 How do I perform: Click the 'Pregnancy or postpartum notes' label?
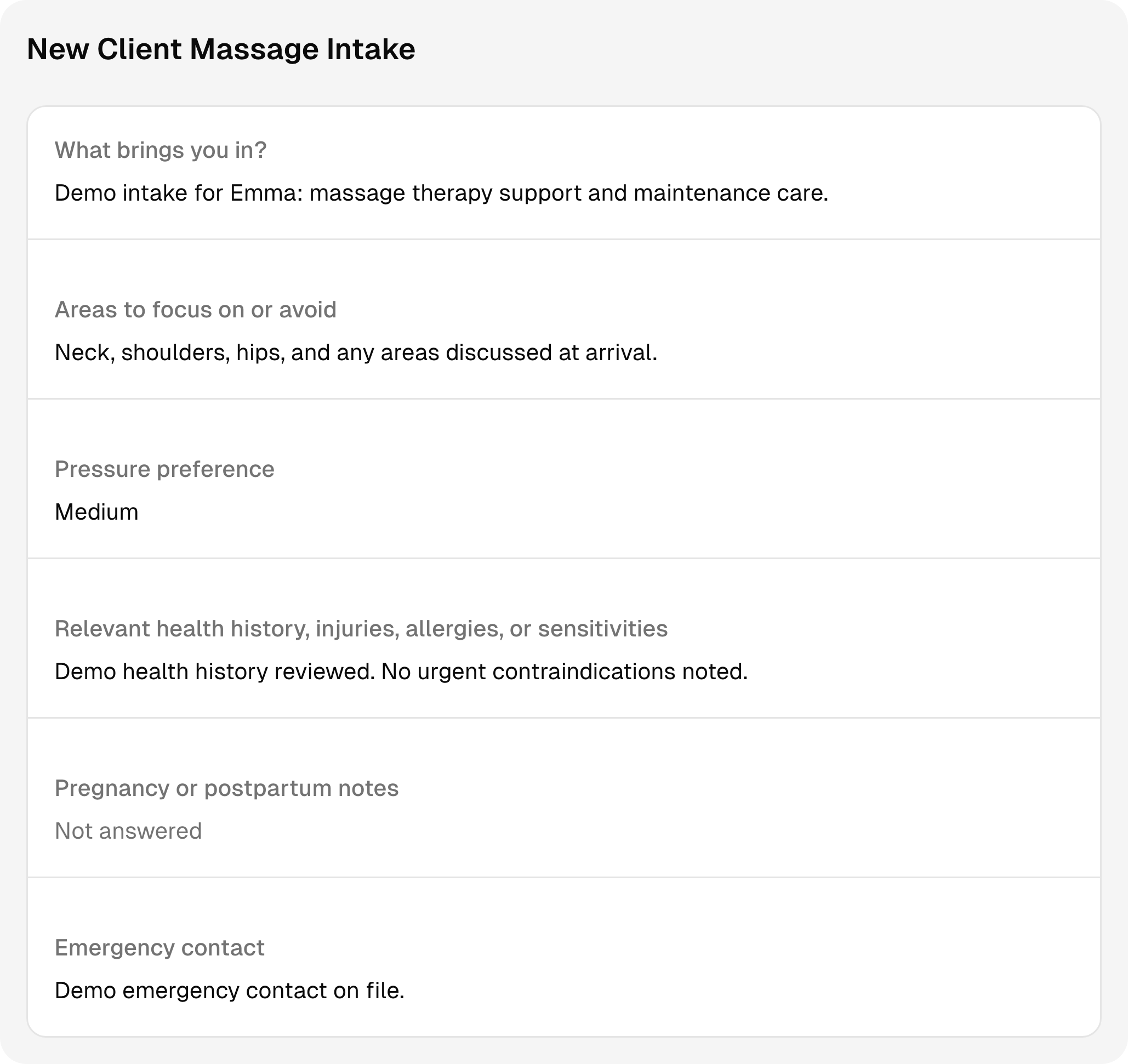[226, 789]
